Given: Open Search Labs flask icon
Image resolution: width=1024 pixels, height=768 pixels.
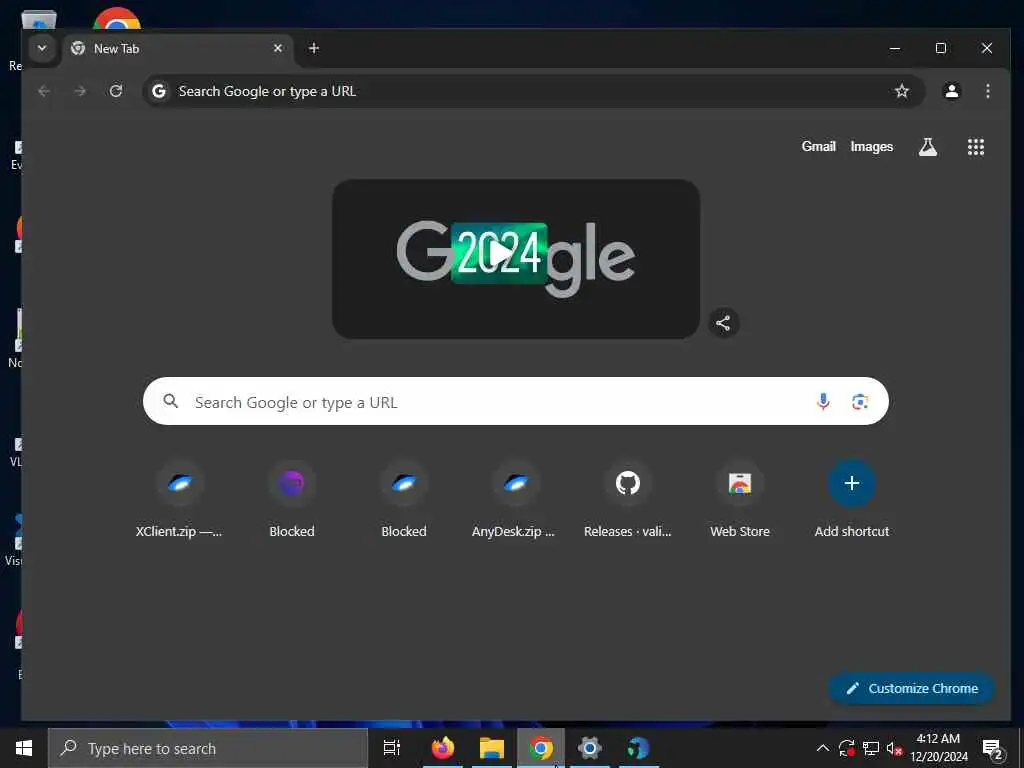Looking at the screenshot, I should click(927, 147).
